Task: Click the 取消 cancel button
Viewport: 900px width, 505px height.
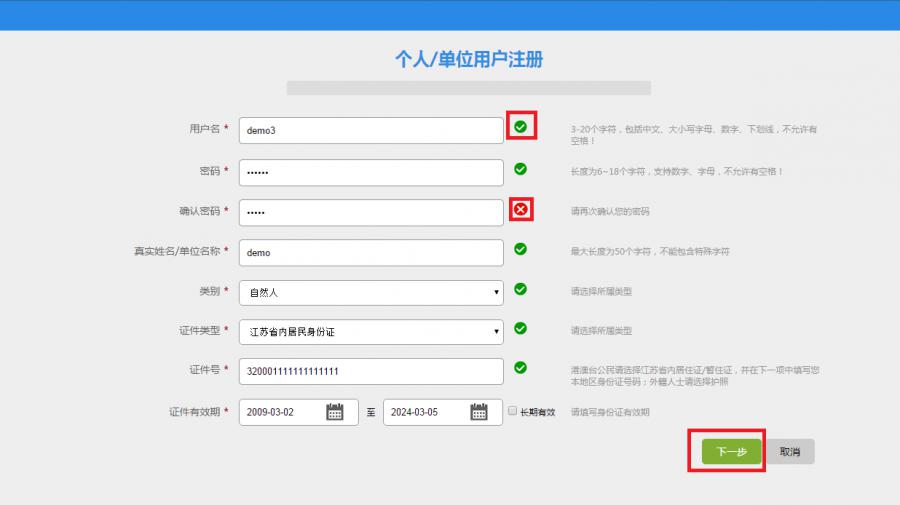Action: coord(790,452)
